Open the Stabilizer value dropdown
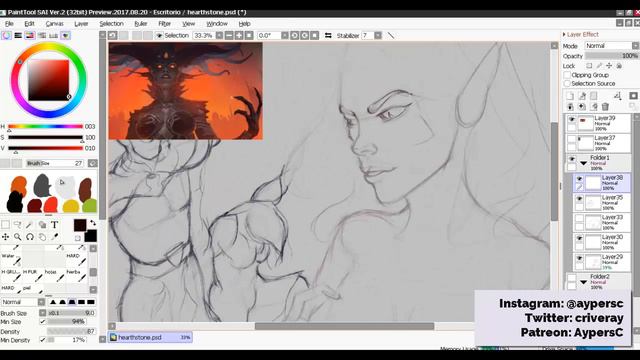Image resolution: width=640 pixels, height=360 pixels. click(378, 36)
